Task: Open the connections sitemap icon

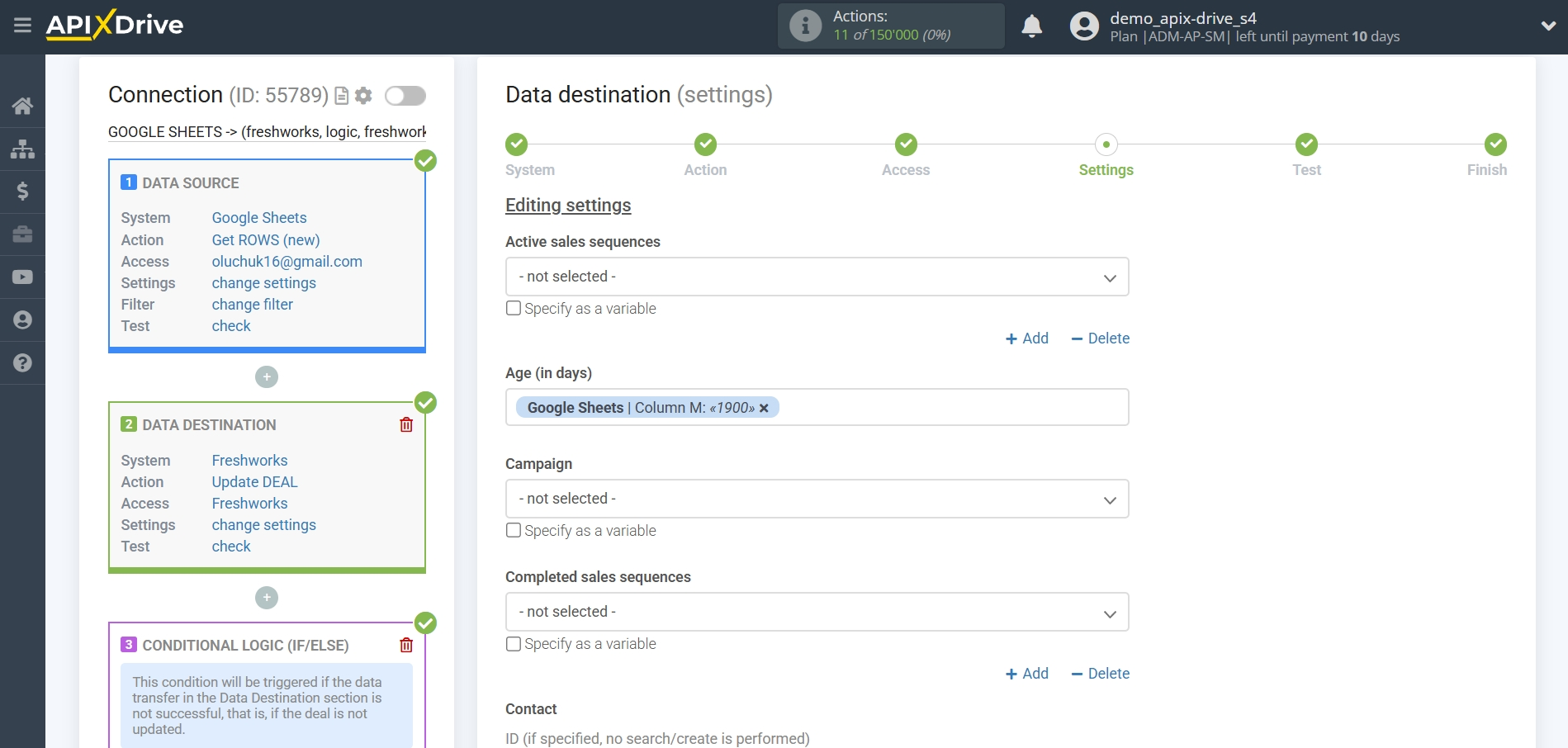Action: click(22, 149)
